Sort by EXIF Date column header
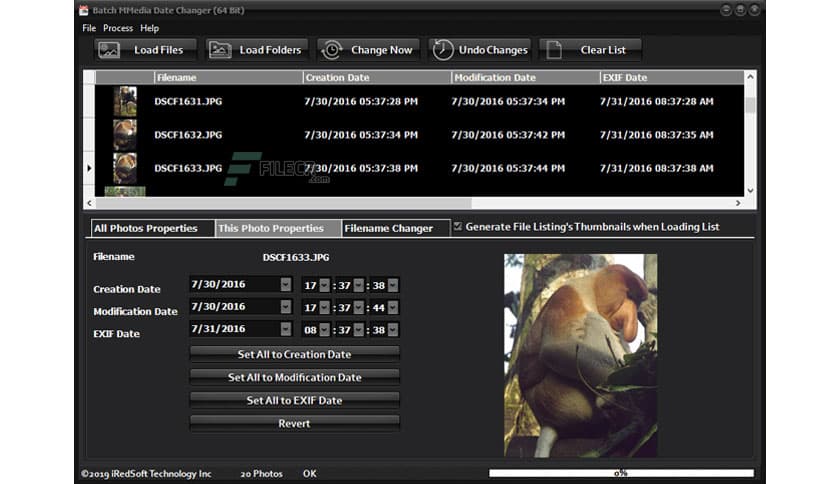The height and width of the screenshot is (484, 836). [672, 77]
